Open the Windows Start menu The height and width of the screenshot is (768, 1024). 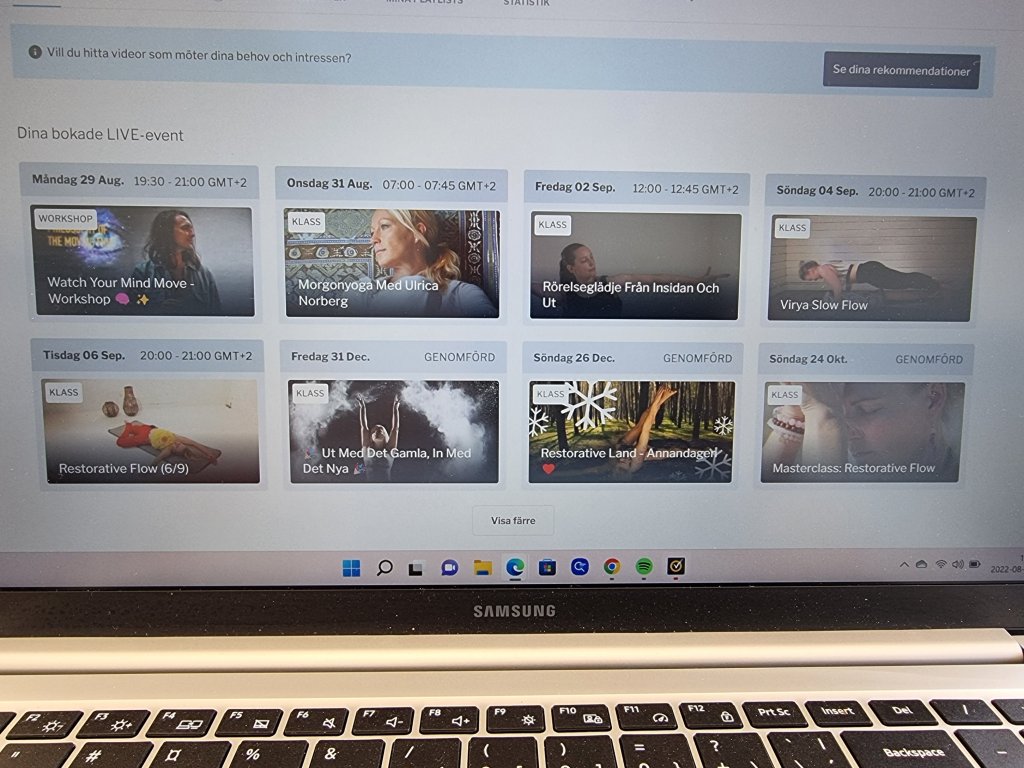click(x=351, y=568)
